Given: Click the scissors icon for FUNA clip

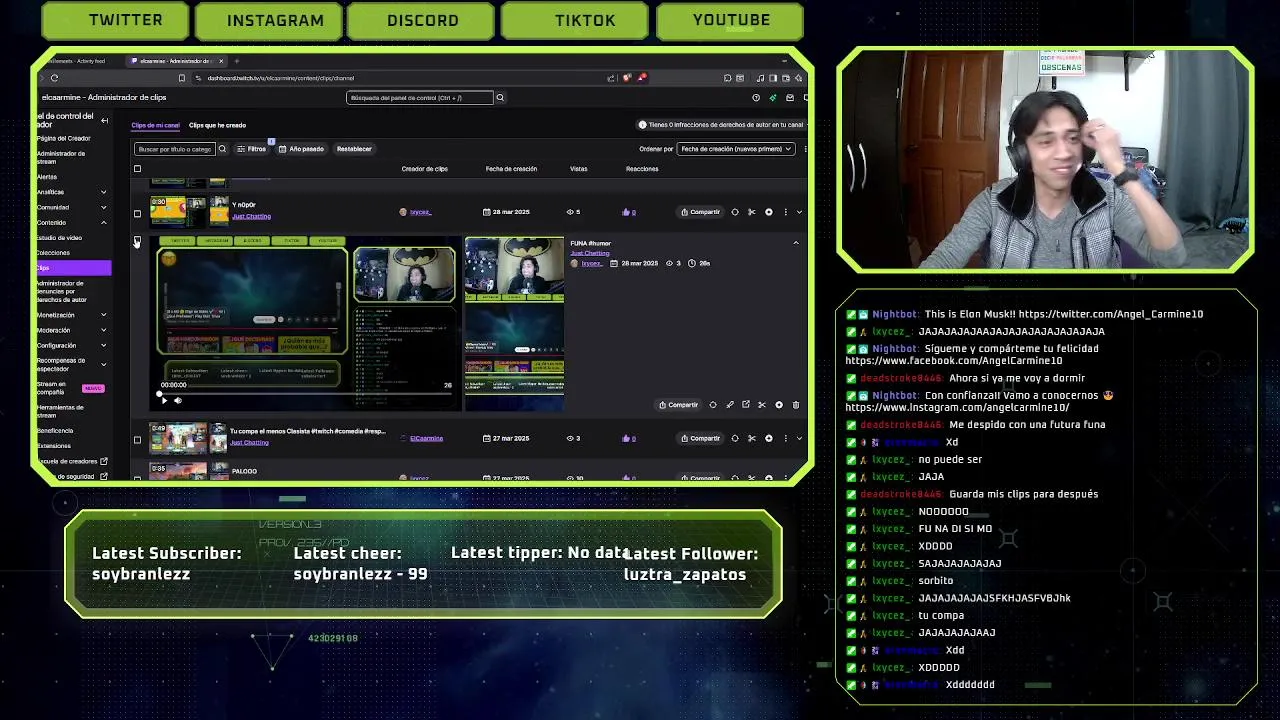Looking at the screenshot, I should pyautogui.click(x=762, y=405).
